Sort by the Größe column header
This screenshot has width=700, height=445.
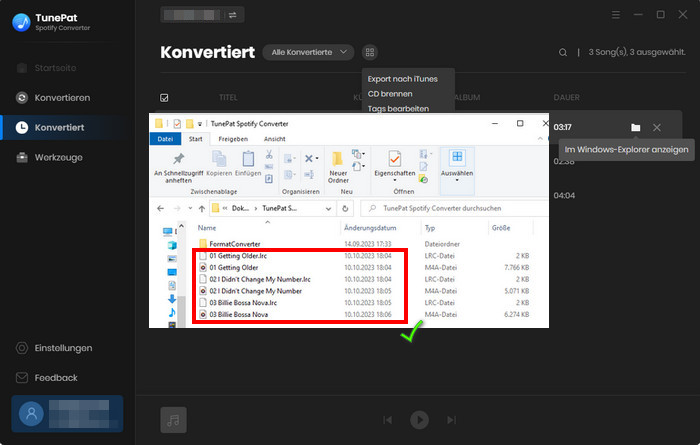pos(501,228)
